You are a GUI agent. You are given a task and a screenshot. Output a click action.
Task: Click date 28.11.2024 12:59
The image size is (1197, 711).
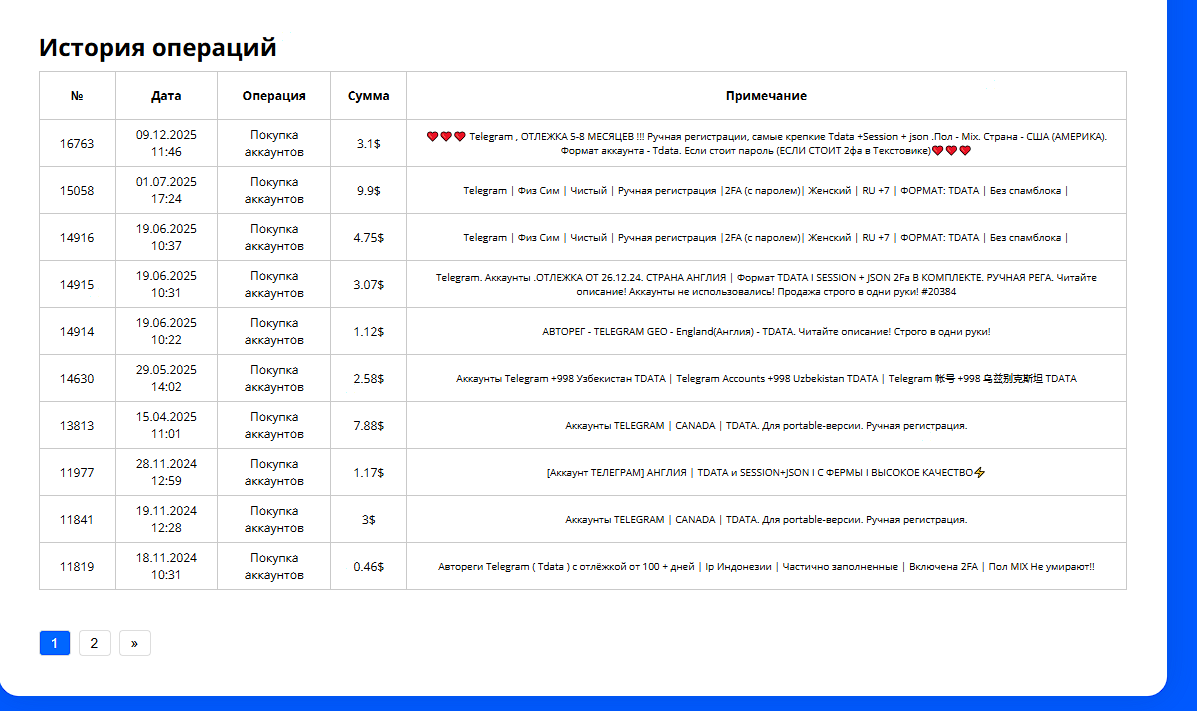pos(166,473)
